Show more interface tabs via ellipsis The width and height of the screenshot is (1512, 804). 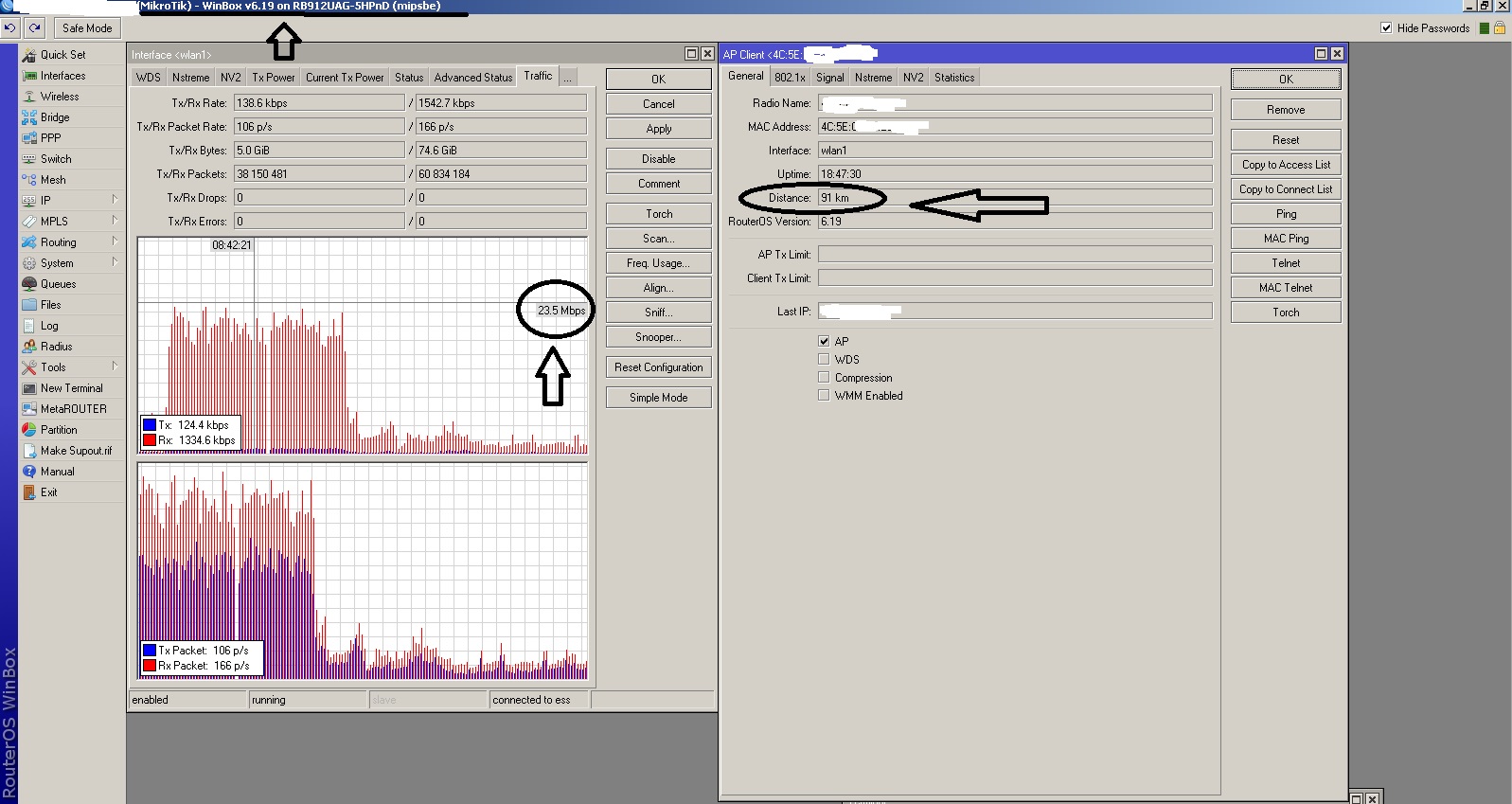coord(568,78)
